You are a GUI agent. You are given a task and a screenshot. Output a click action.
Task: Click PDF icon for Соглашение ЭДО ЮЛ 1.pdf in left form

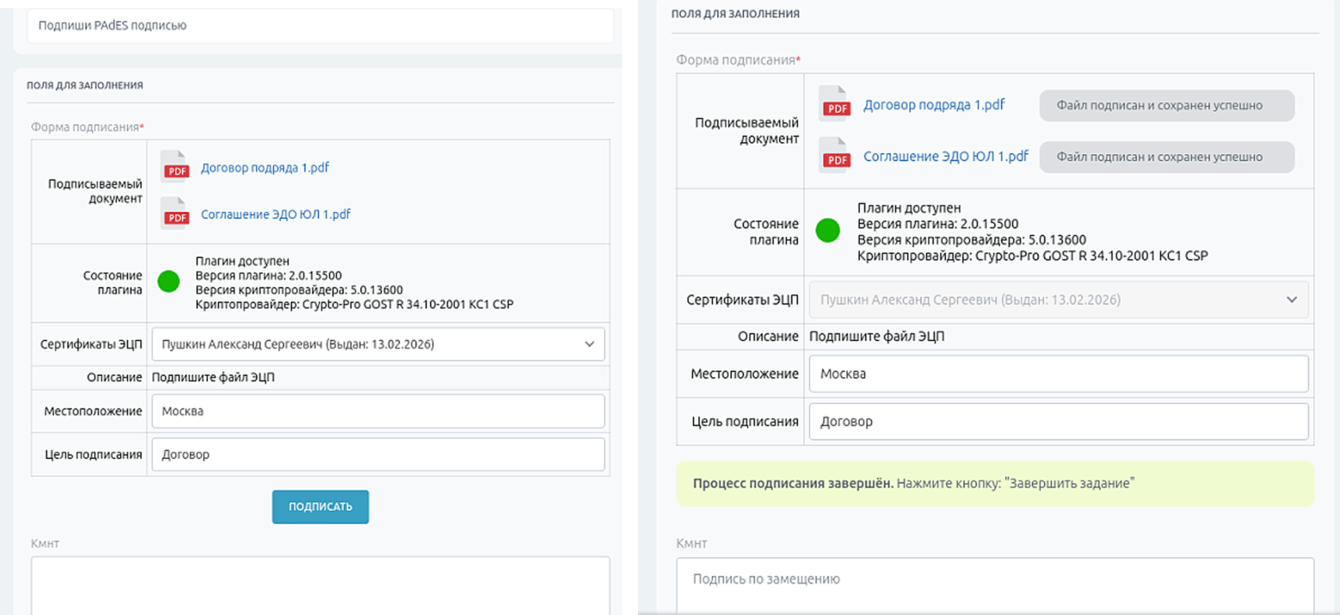coord(175,213)
